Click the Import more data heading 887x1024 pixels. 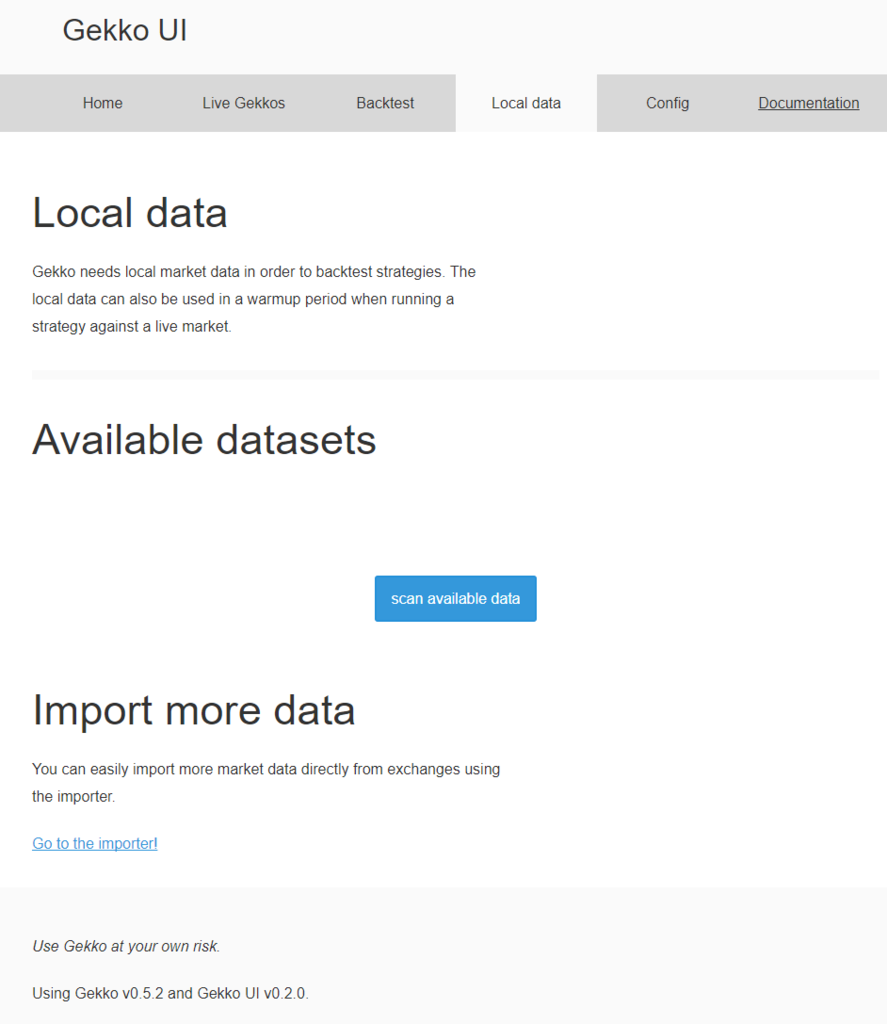pyautogui.click(x=193, y=710)
